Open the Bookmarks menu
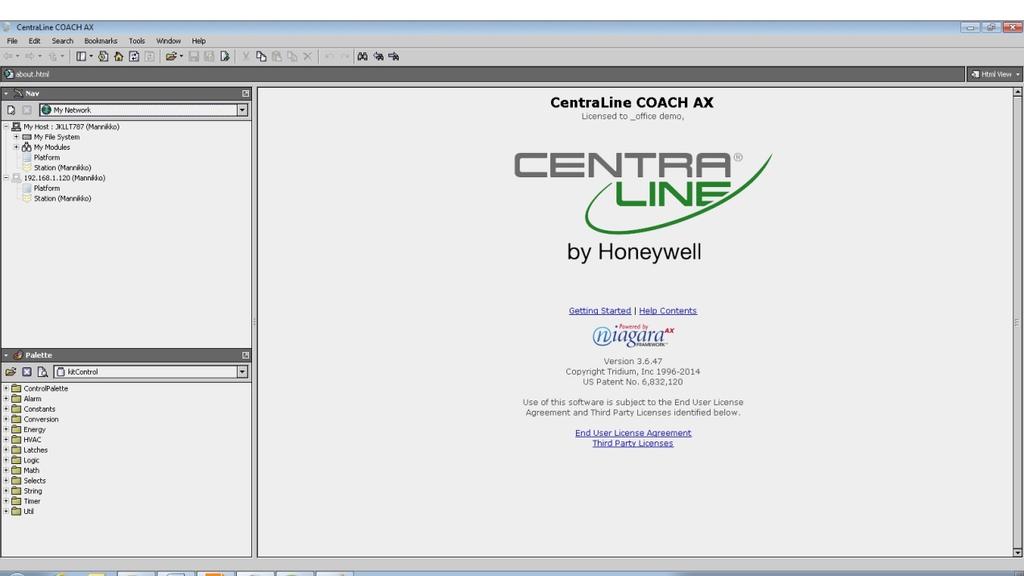The image size is (1024, 576). point(101,40)
